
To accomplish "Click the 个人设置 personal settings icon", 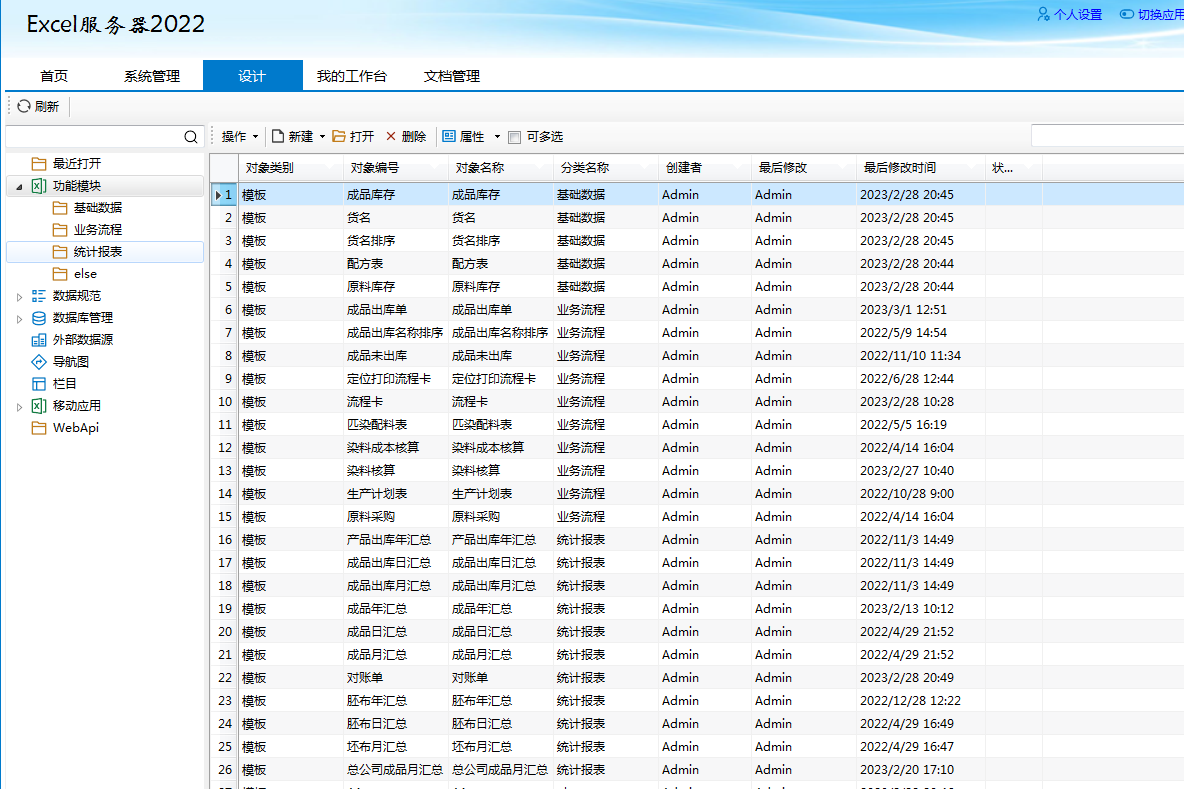I will point(1044,14).
